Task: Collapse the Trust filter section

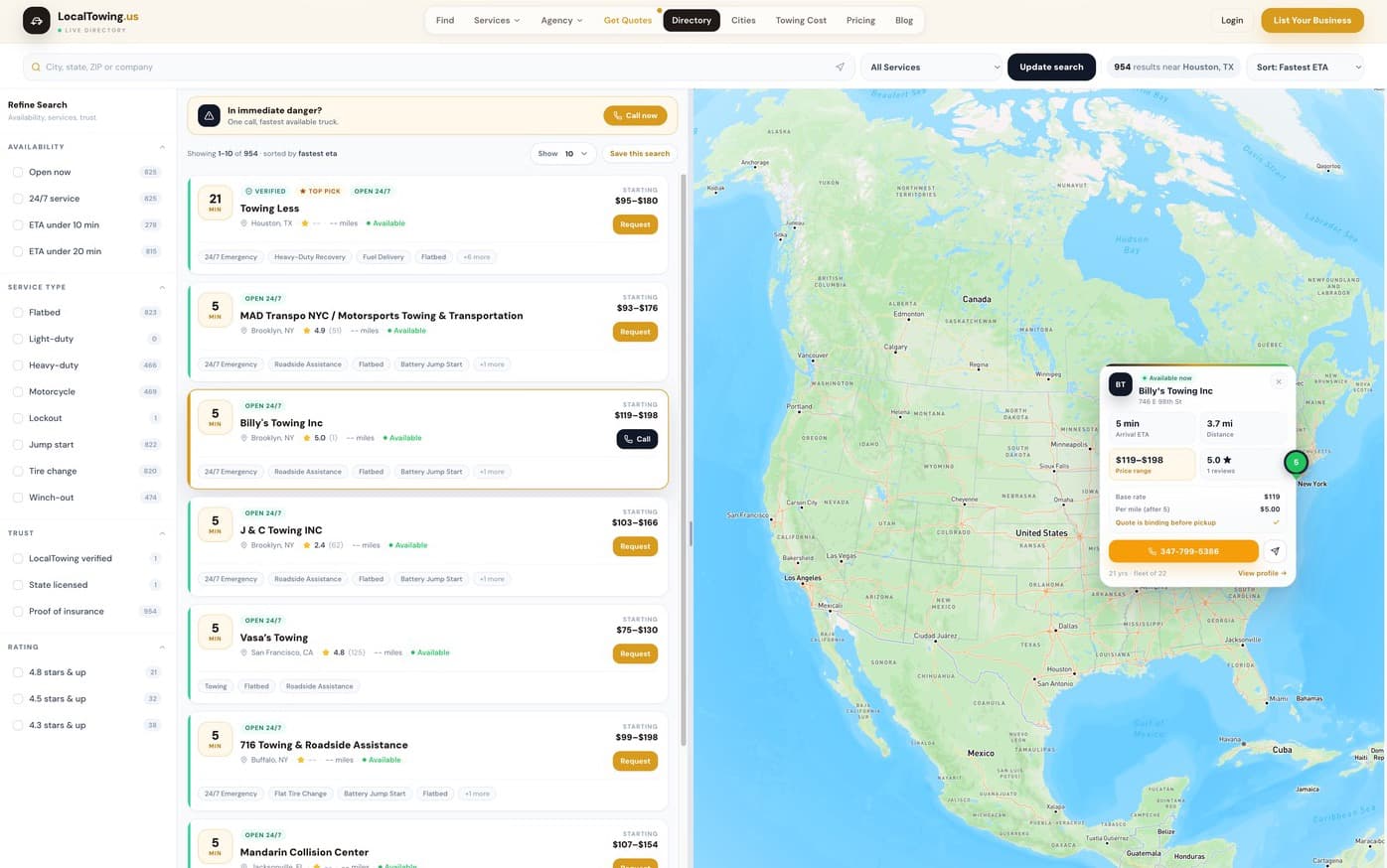Action: (162, 533)
